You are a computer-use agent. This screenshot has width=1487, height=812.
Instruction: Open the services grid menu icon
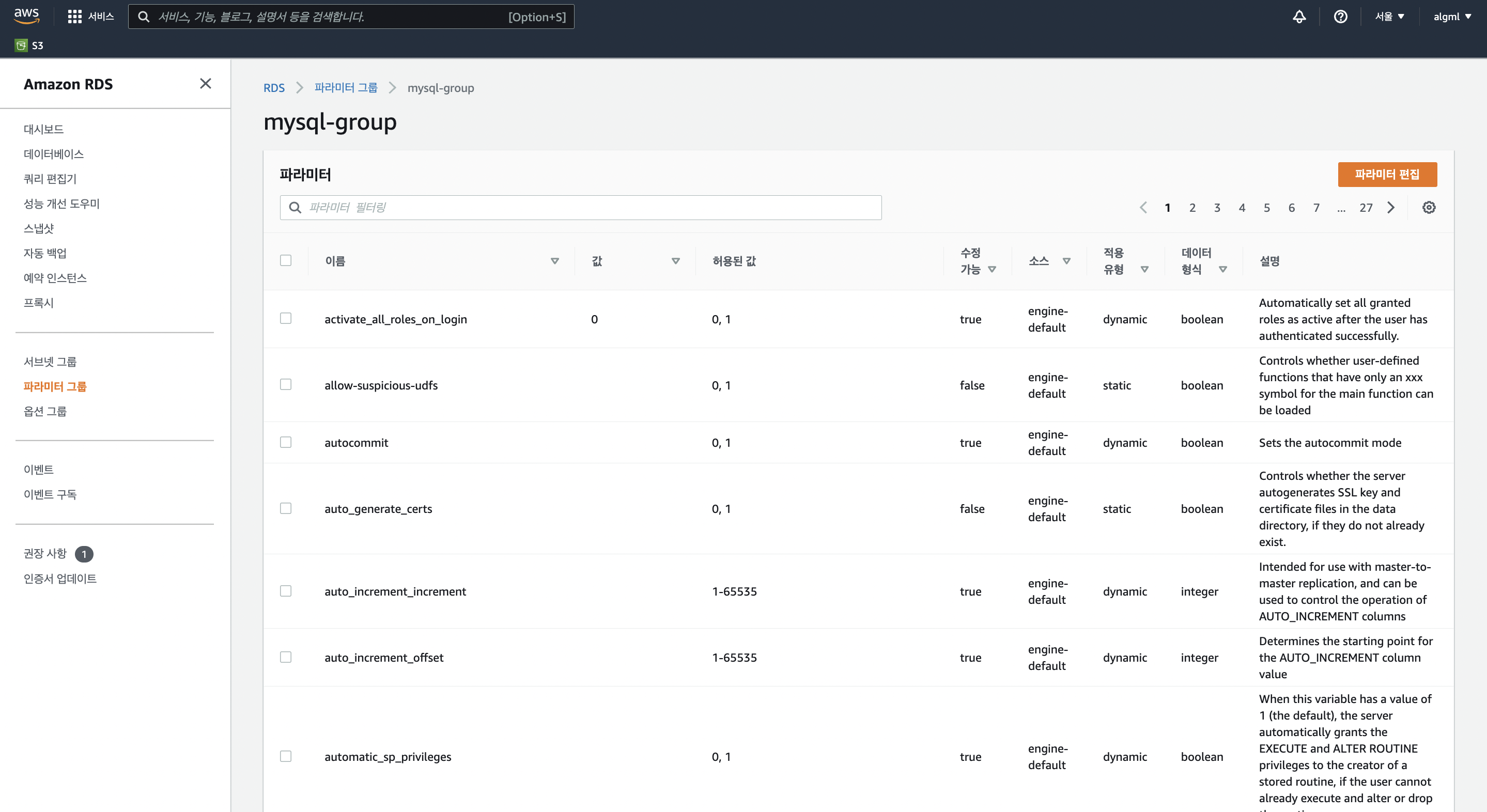coord(74,17)
